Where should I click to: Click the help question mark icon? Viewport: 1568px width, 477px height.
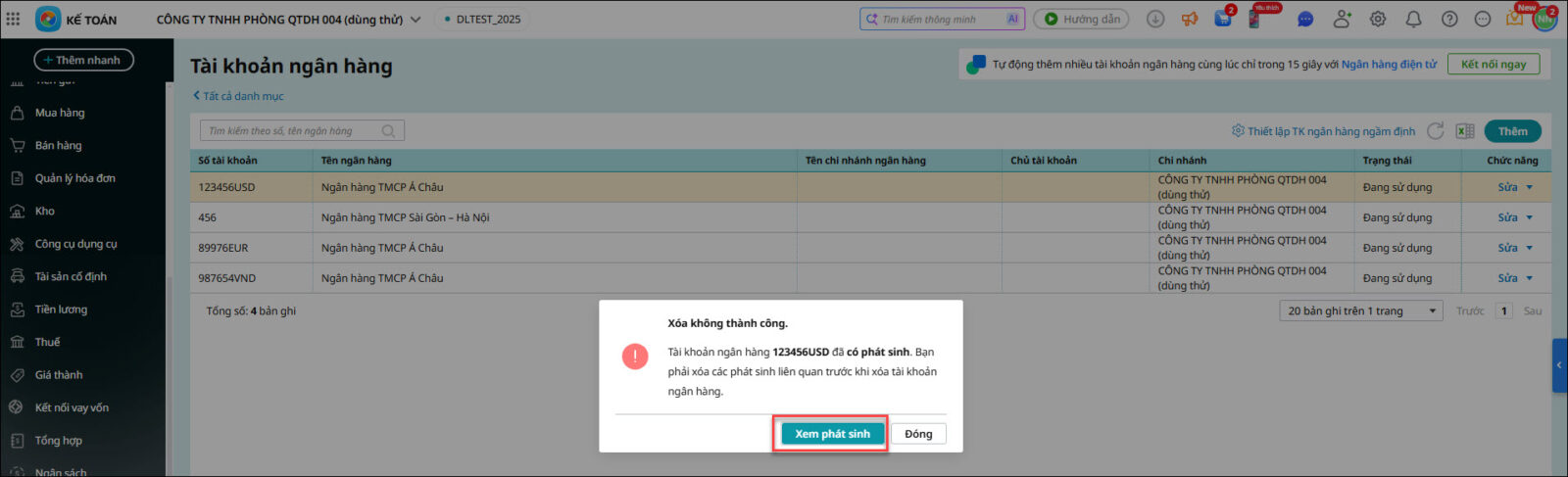tap(1449, 19)
